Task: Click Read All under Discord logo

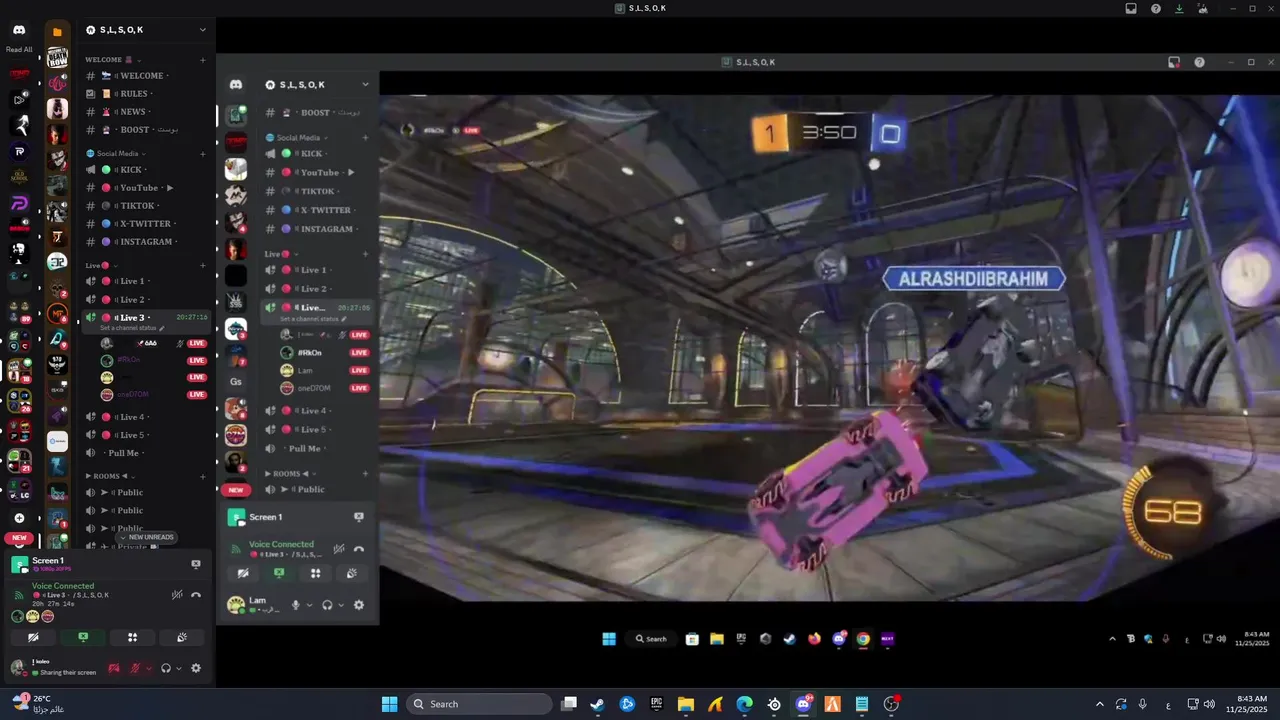Action: 19,49
